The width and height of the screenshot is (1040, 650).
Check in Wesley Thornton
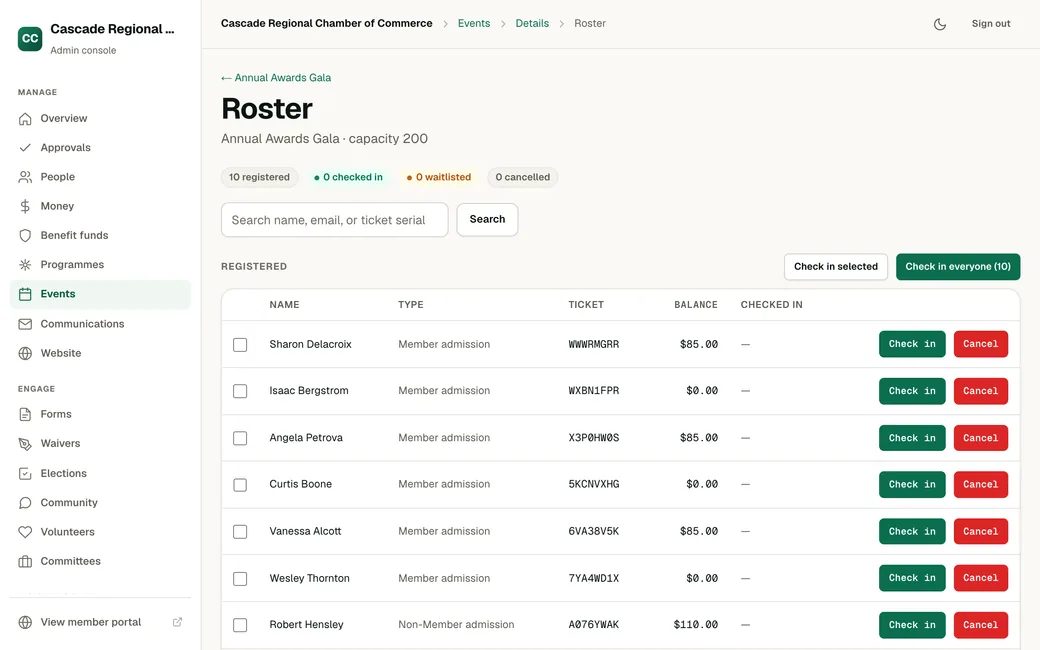(x=912, y=578)
